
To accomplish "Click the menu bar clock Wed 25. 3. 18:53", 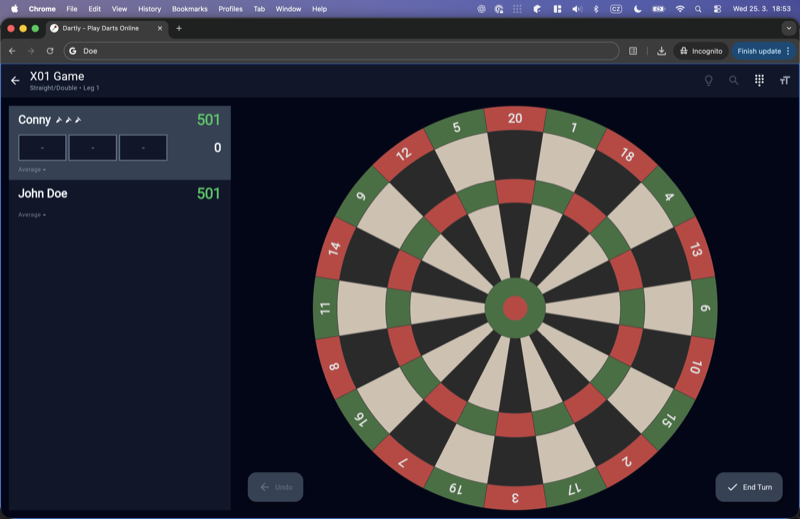I will pos(762,9).
